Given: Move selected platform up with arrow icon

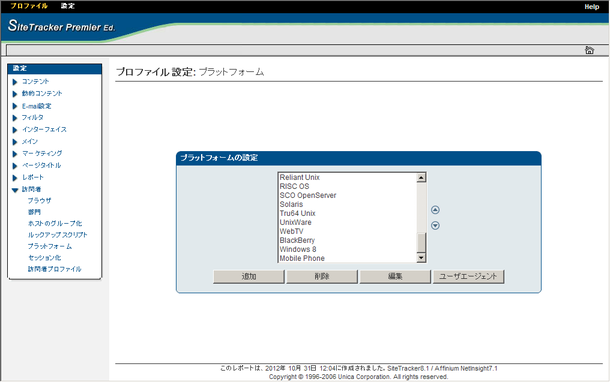Looking at the screenshot, I should (x=435, y=210).
